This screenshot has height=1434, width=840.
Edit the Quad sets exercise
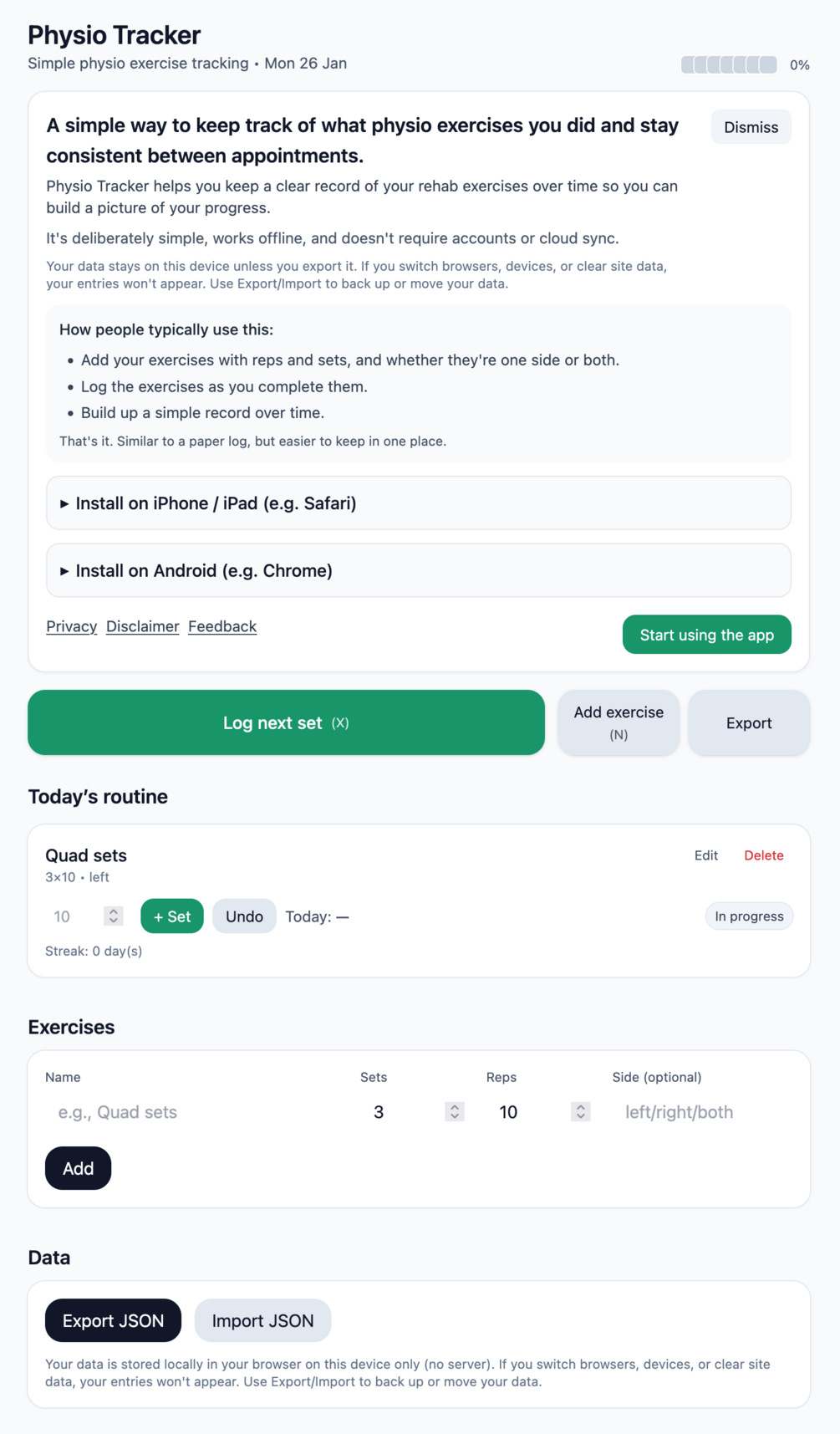[706, 855]
